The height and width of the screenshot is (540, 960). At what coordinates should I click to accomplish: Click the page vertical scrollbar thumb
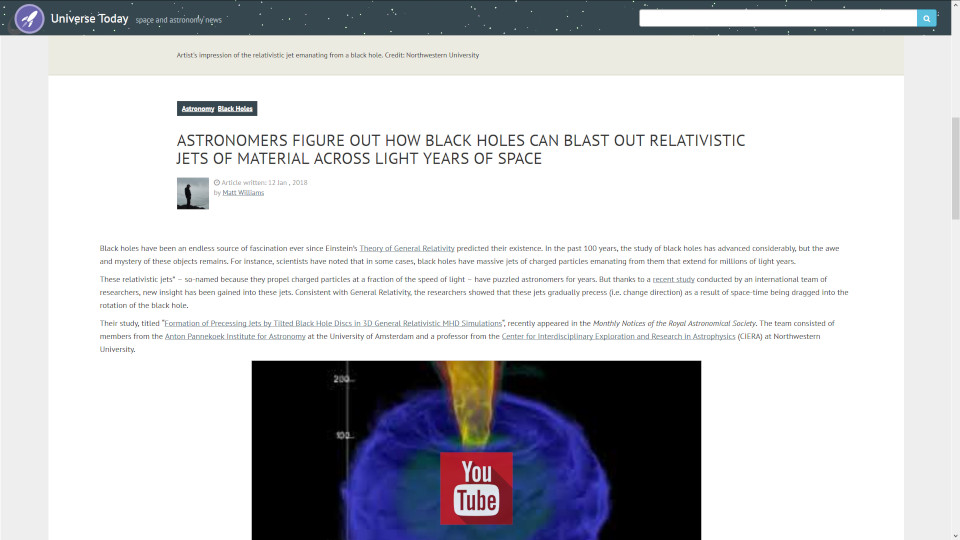pos(955,168)
